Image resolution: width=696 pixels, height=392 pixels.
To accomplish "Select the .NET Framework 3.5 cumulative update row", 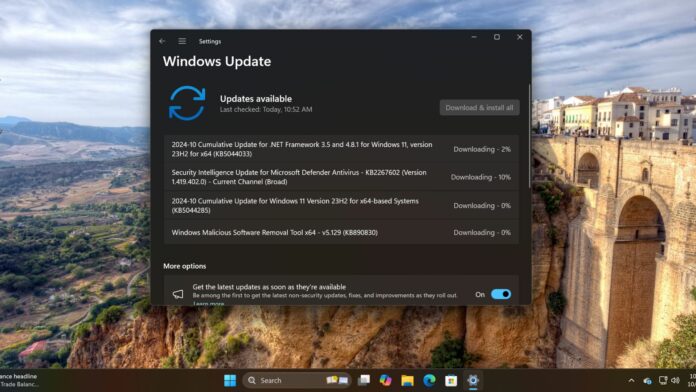I will tap(341, 149).
